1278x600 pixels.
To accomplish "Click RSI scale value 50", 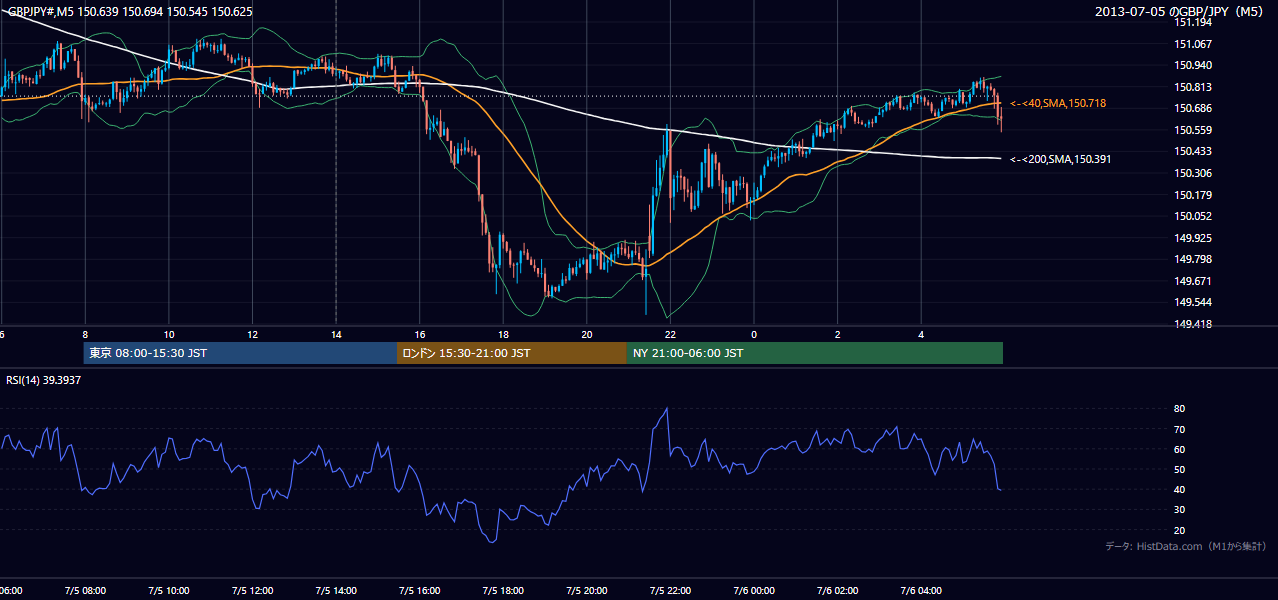I will (1180, 469).
